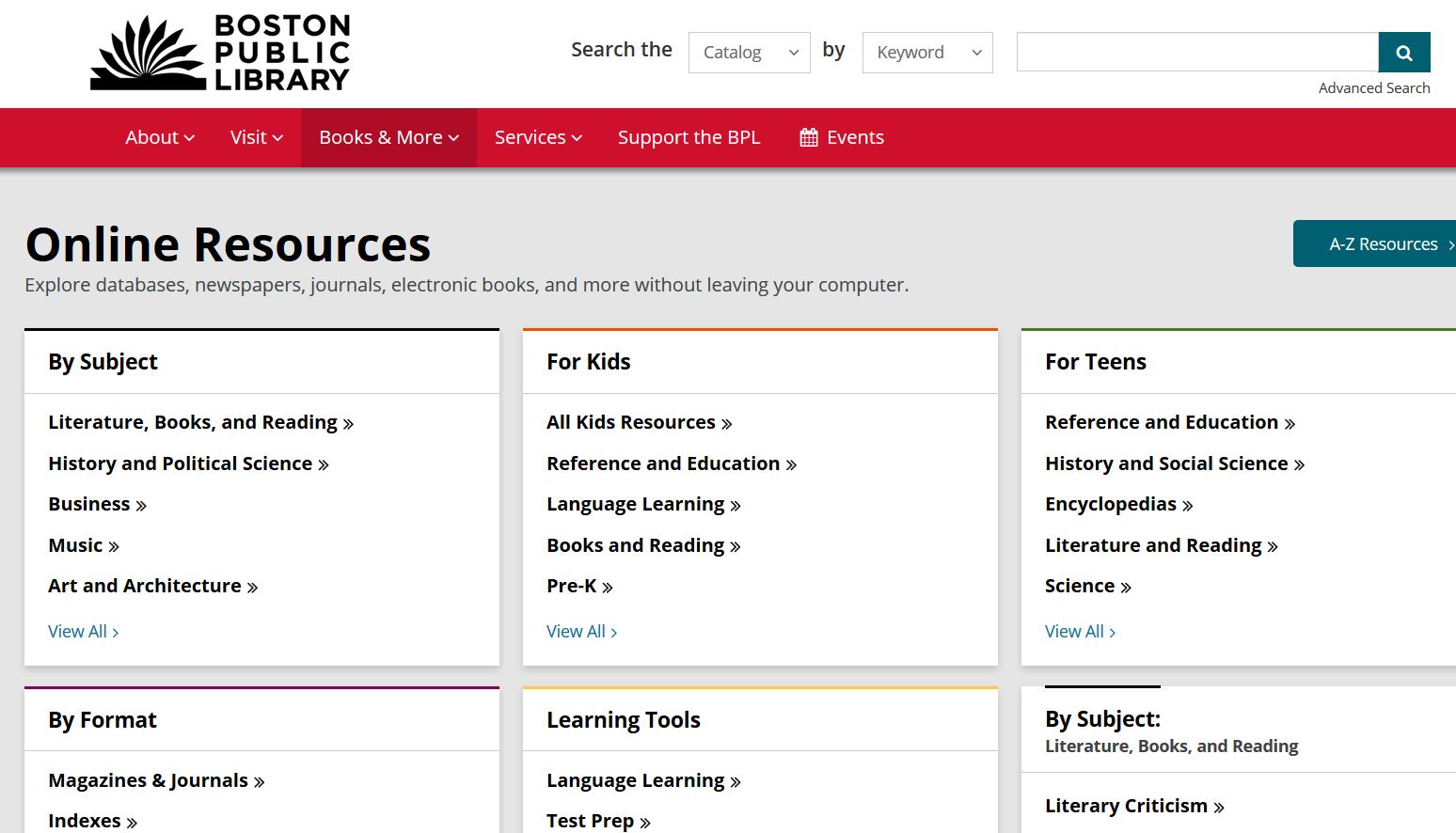This screenshot has width=1456, height=833.
Task: Open History and Political Science resources
Action: point(180,464)
